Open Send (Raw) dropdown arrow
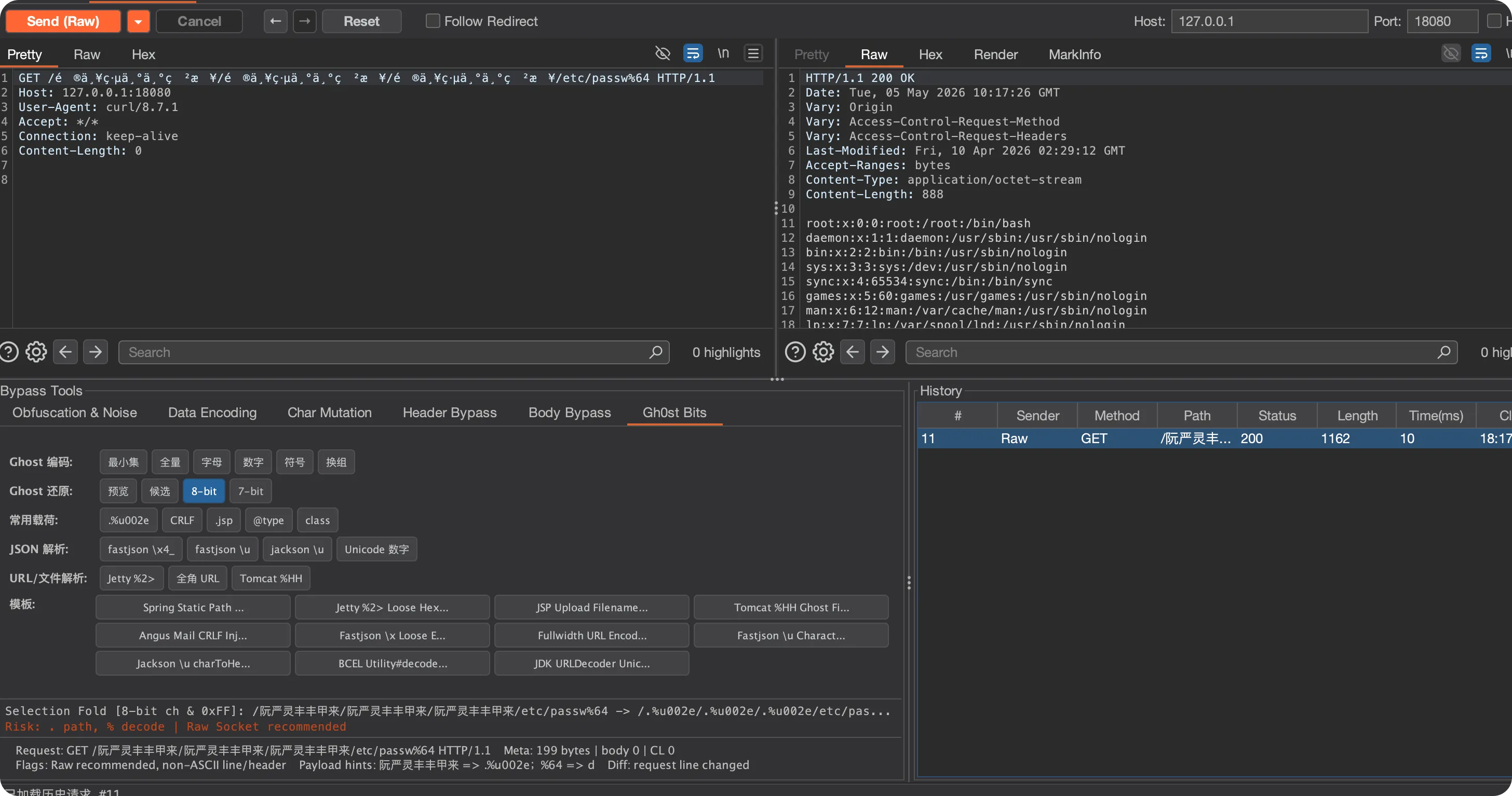The width and height of the screenshot is (1512, 796). click(x=138, y=22)
